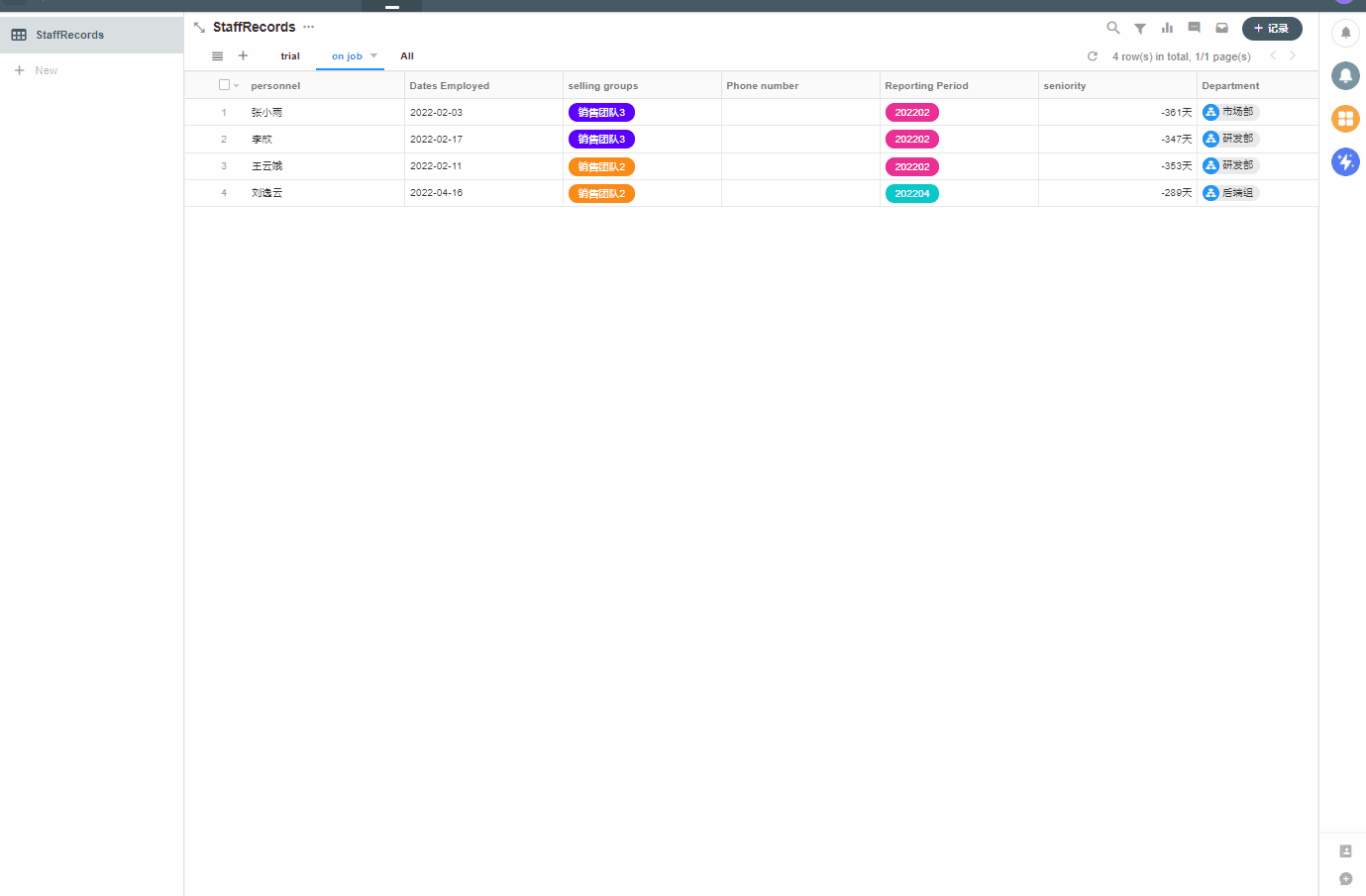Switch to the All view tab
1366x896 pixels.
point(407,56)
